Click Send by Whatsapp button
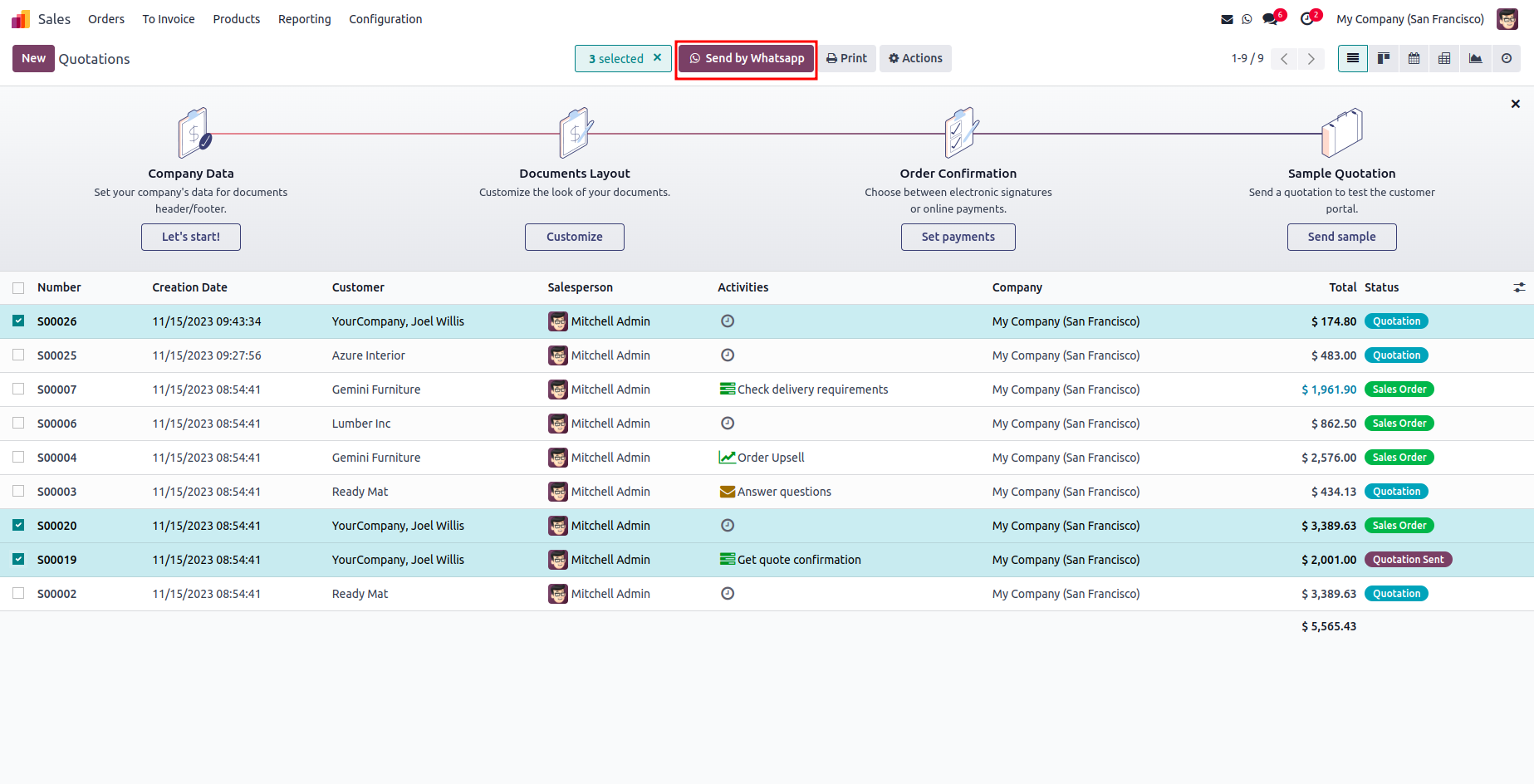The image size is (1534, 784). pyautogui.click(x=747, y=58)
